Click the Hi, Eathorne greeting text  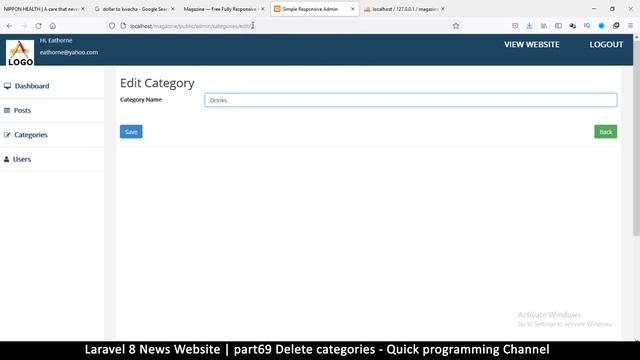point(56,40)
